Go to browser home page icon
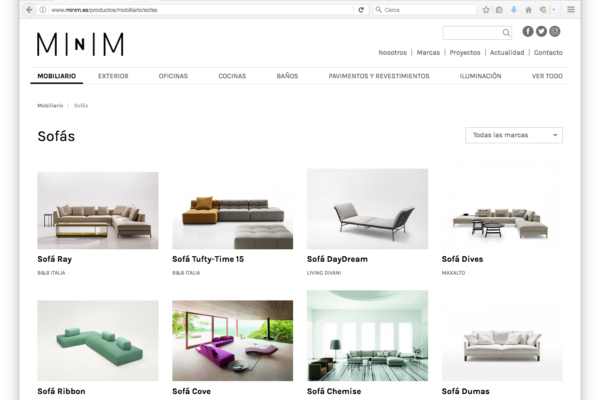This screenshot has width=600, height=400. [528, 10]
